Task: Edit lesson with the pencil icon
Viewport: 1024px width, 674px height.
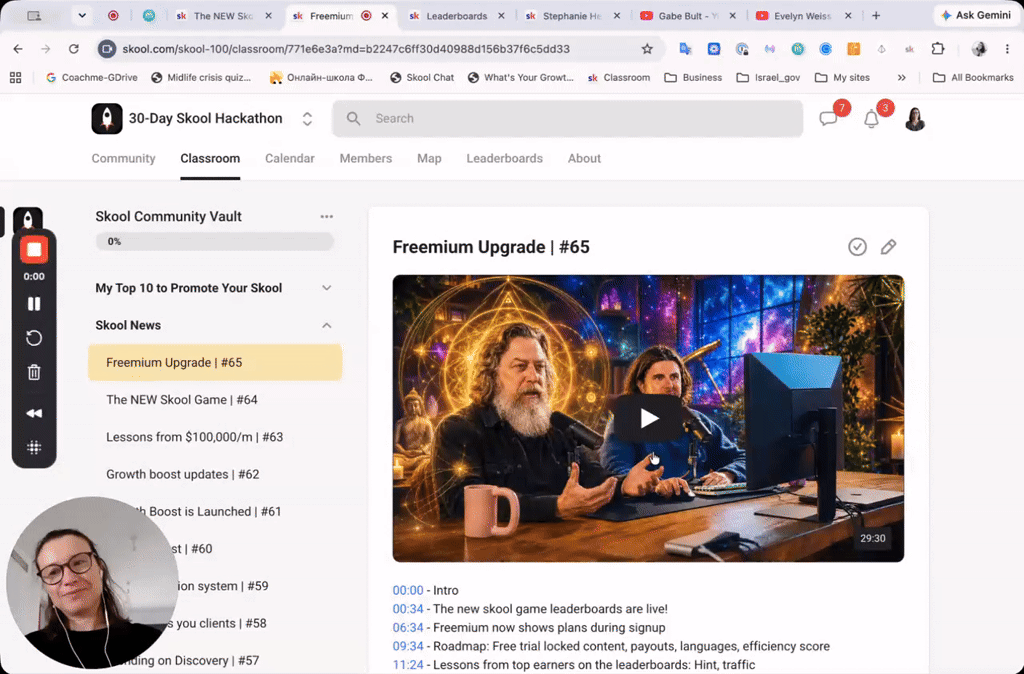Action: 888,247
